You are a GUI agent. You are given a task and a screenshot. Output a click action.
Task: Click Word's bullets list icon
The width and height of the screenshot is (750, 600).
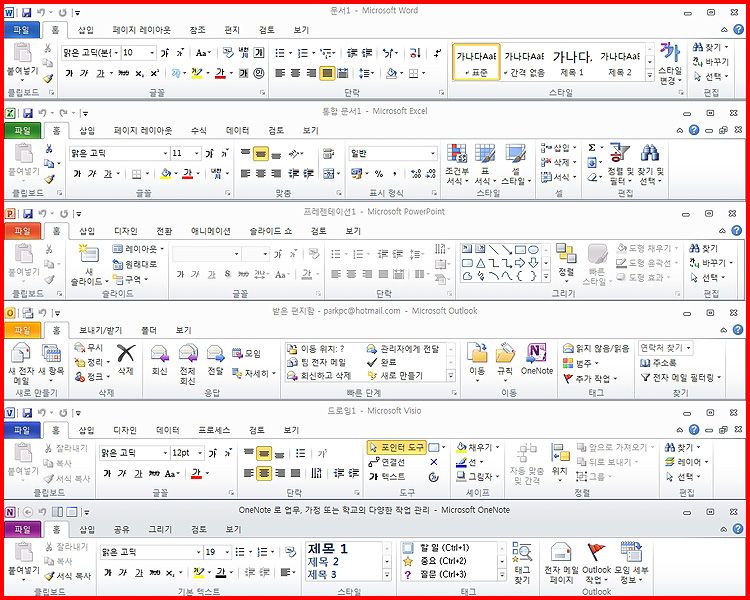pos(280,53)
